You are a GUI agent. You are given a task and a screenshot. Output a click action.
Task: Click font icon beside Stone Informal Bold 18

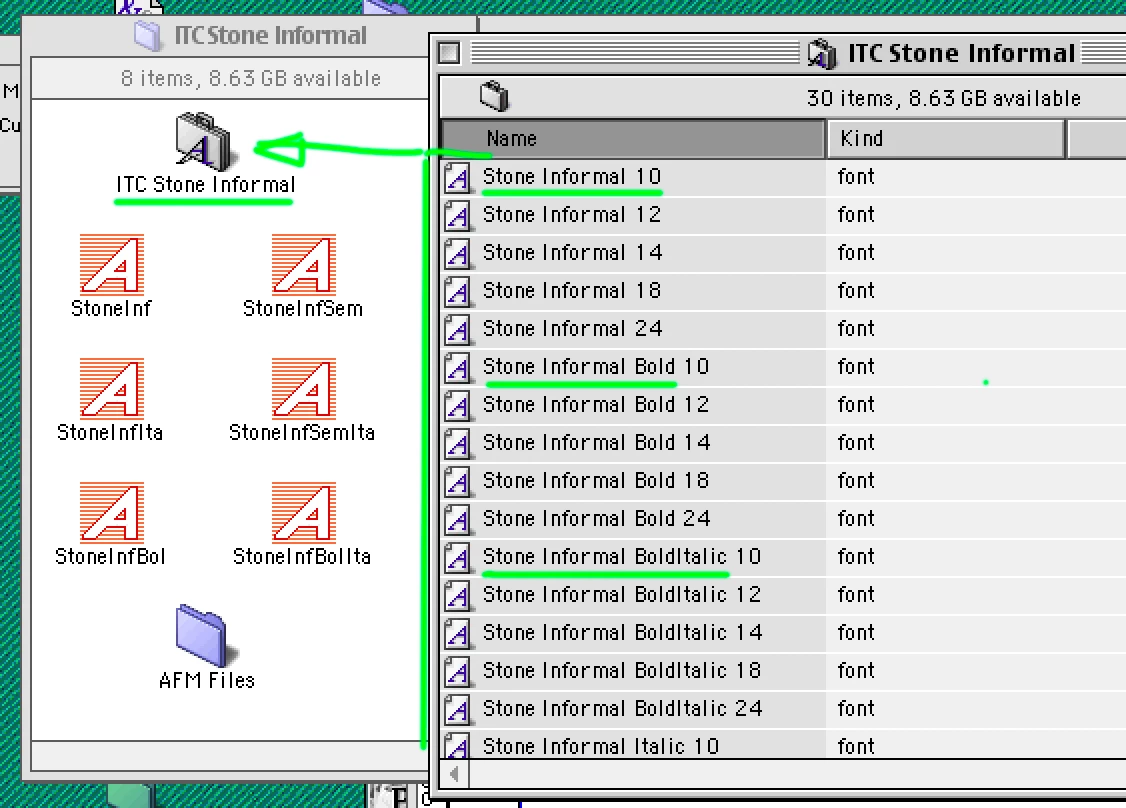point(457,483)
